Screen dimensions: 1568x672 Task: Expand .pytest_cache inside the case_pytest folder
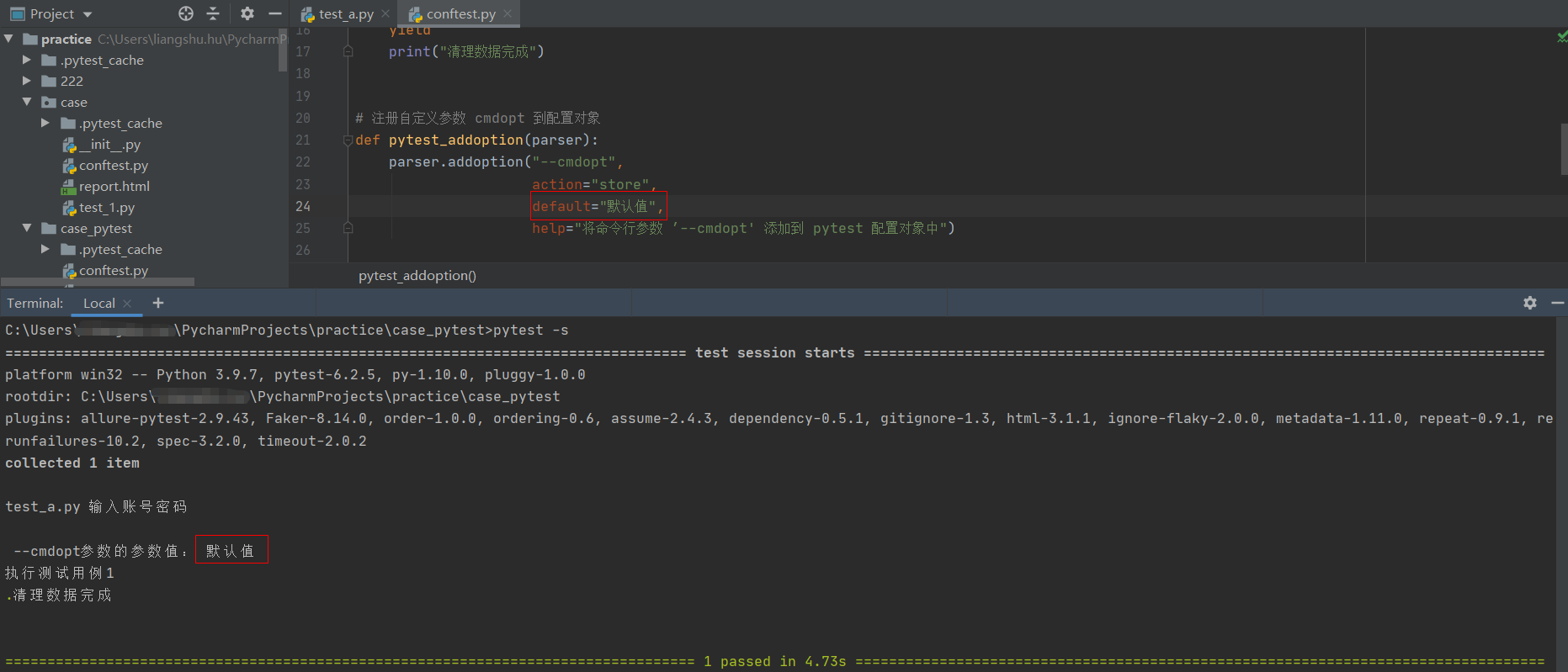(45, 249)
